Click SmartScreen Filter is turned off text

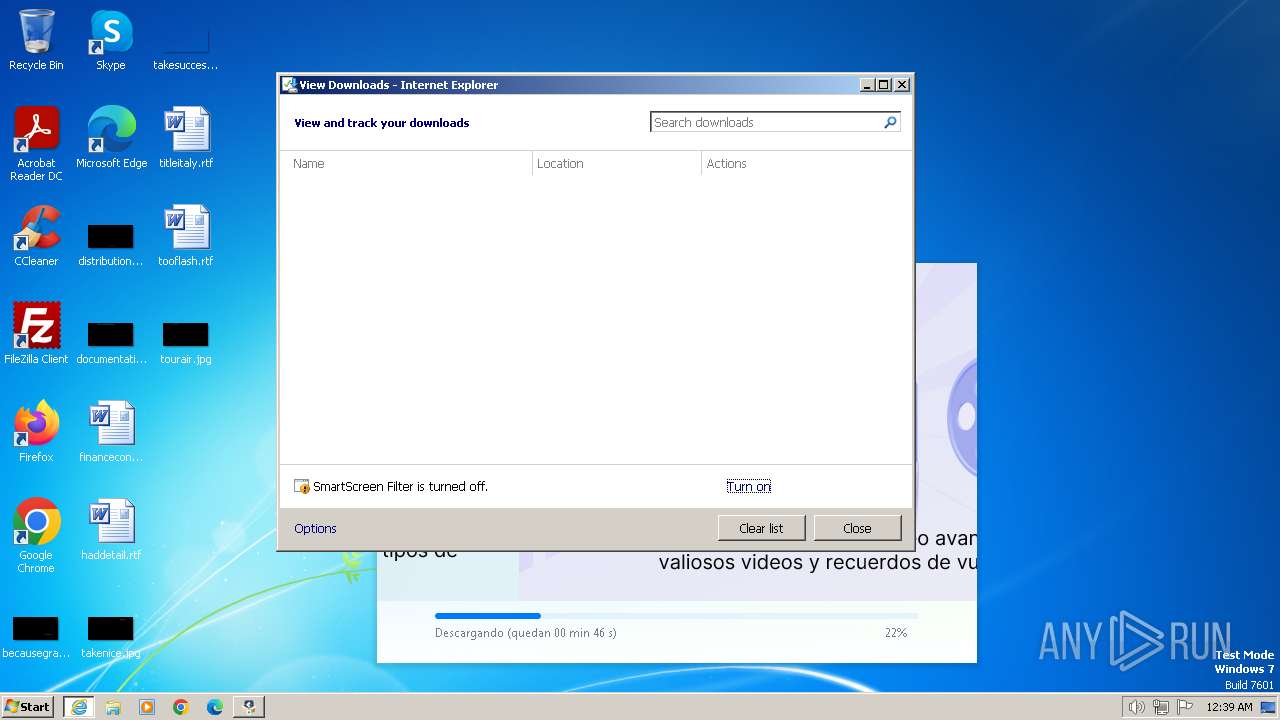tap(400, 486)
